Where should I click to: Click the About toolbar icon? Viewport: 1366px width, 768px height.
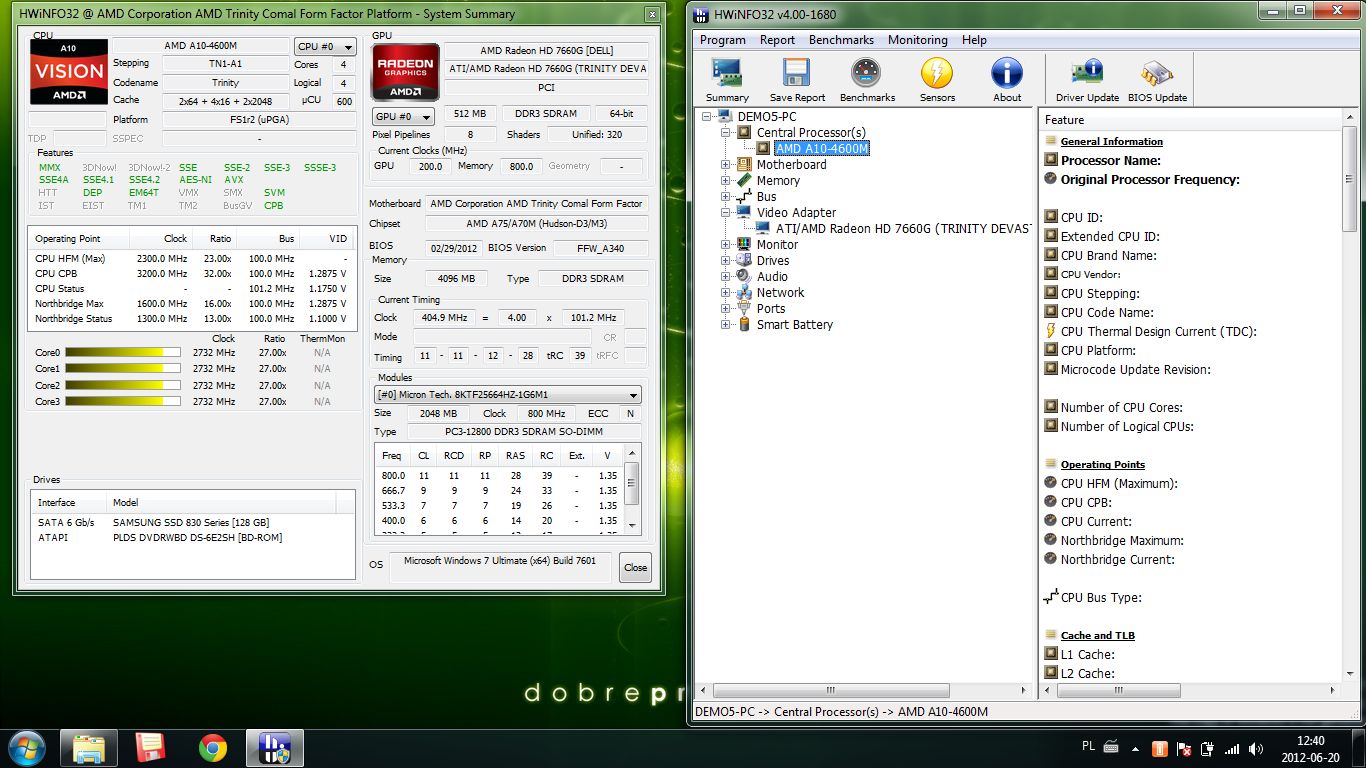tap(1007, 79)
